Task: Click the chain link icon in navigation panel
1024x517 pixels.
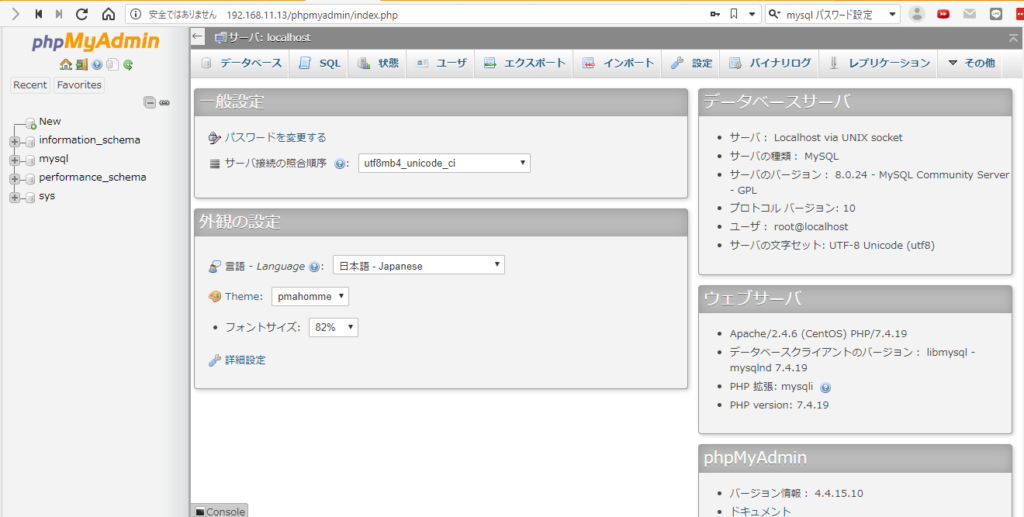Action: (x=165, y=102)
